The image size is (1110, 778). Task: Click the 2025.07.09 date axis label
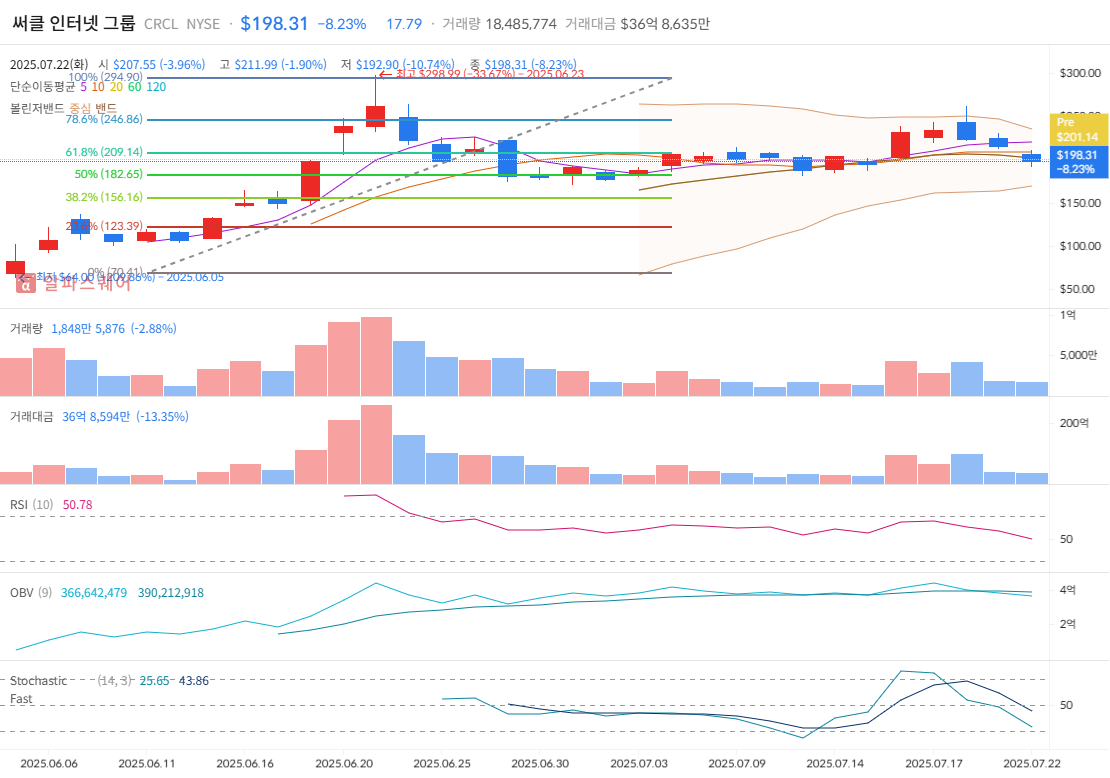point(737,764)
